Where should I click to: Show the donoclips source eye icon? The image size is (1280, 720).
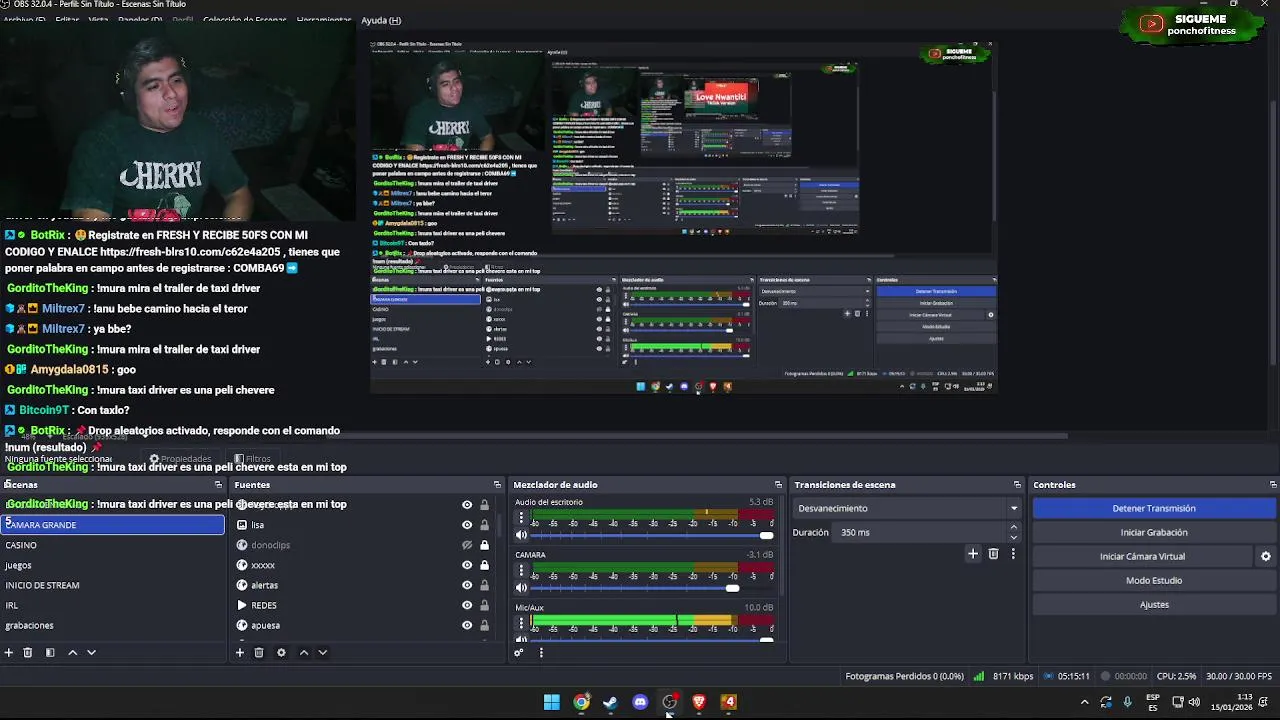click(466, 545)
